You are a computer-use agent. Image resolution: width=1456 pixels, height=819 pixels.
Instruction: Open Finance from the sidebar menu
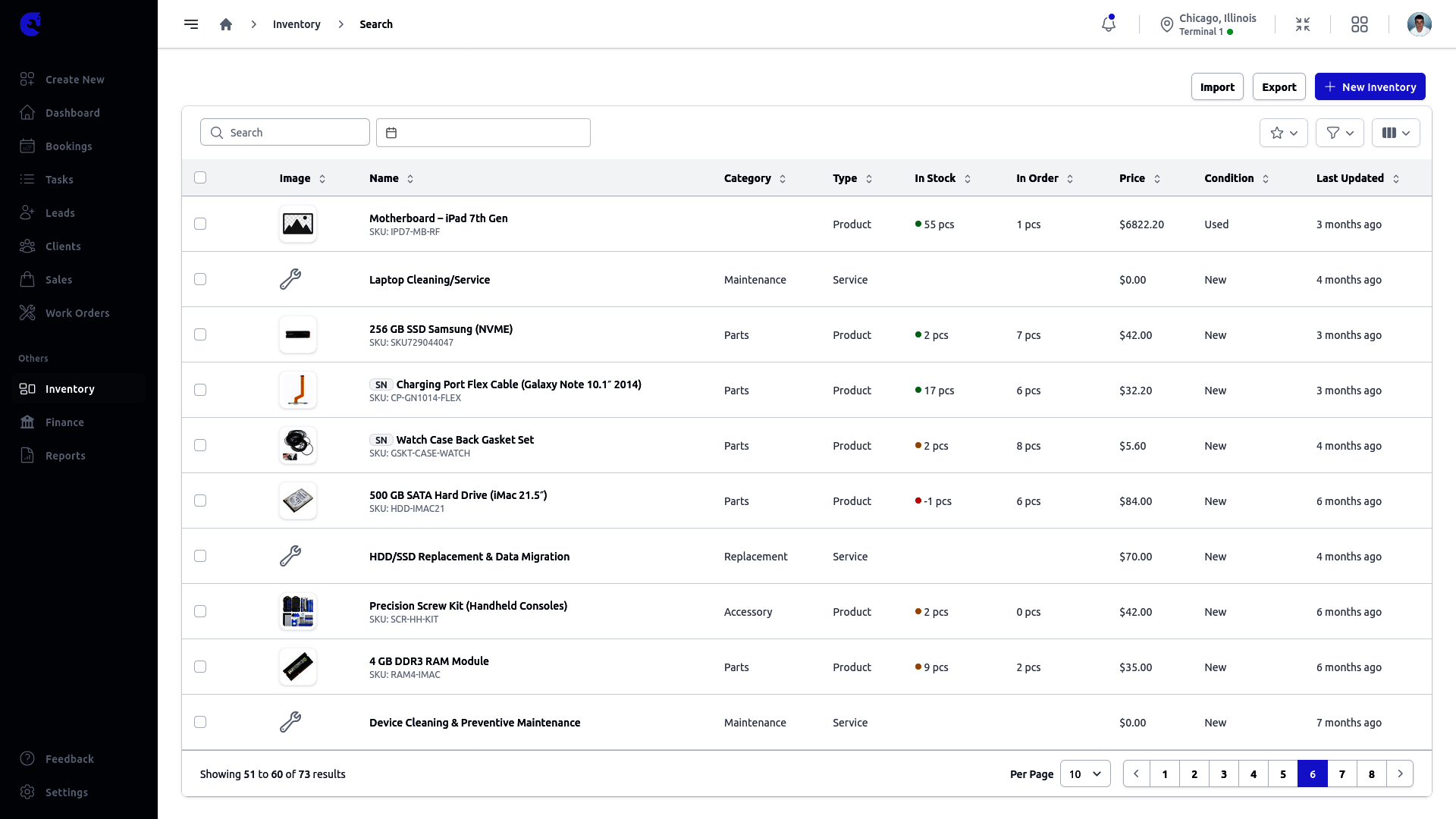point(64,422)
